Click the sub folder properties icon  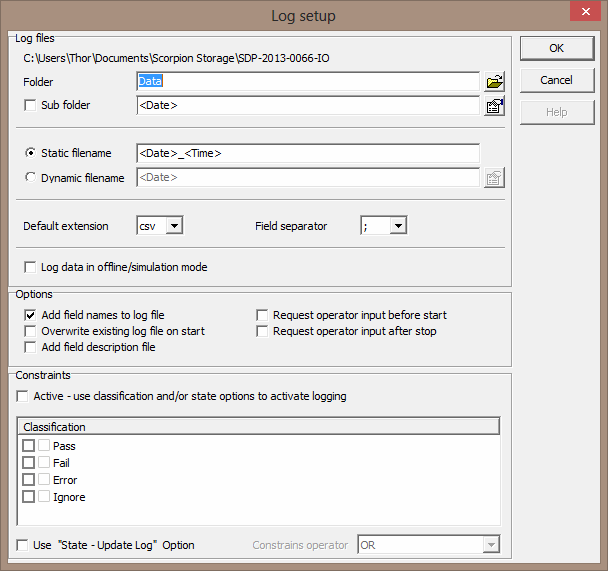coord(494,106)
